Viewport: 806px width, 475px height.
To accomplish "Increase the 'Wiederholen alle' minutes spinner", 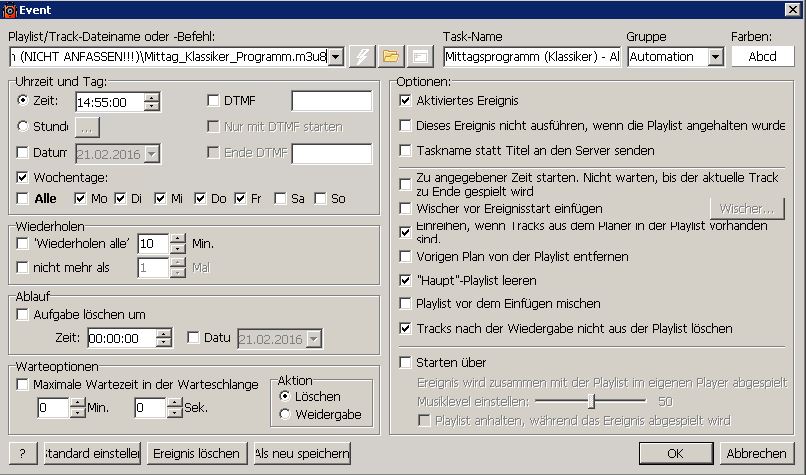I will [x=178, y=238].
